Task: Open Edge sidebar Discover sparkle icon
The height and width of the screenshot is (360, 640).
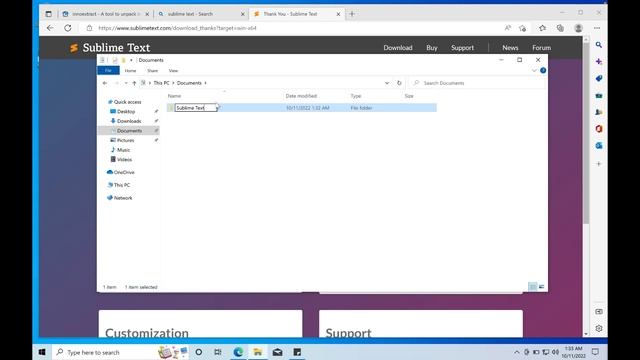Action: pyautogui.click(x=598, y=62)
